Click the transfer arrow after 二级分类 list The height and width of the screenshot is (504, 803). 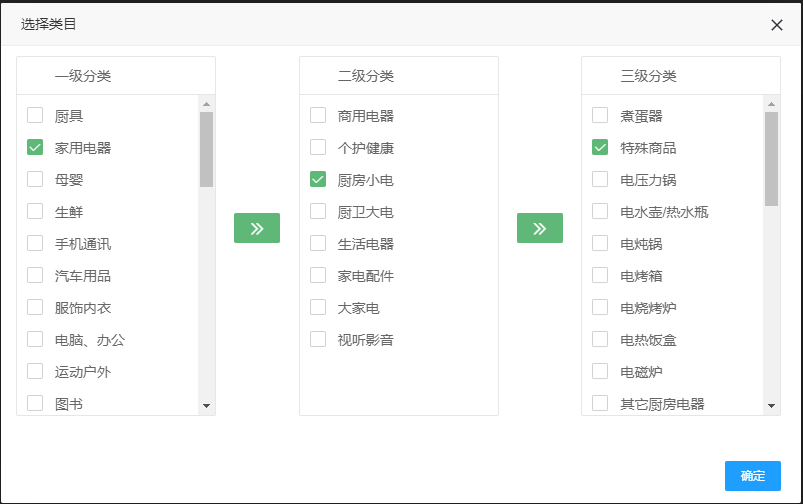pyautogui.click(x=540, y=228)
